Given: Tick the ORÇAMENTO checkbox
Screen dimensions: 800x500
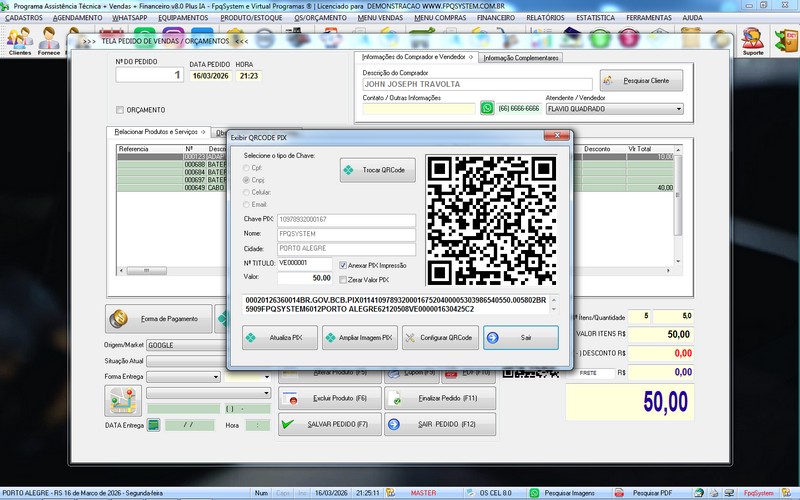Looking at the screenshot, I should tap(120, 110).
